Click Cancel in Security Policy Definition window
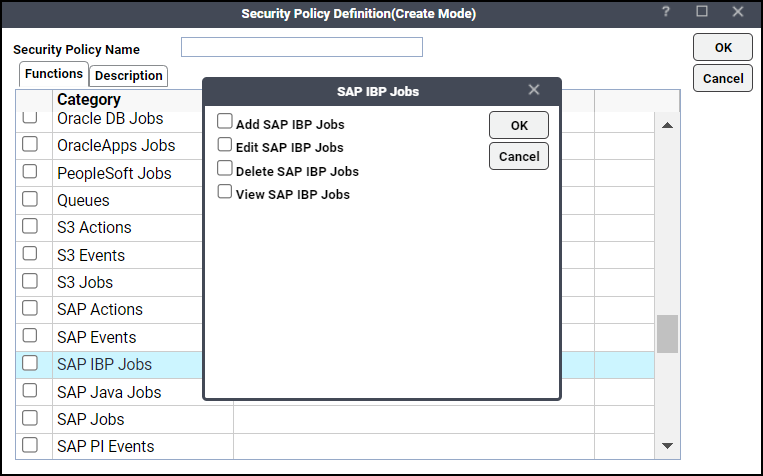The image size is (763, 476). 723,78
